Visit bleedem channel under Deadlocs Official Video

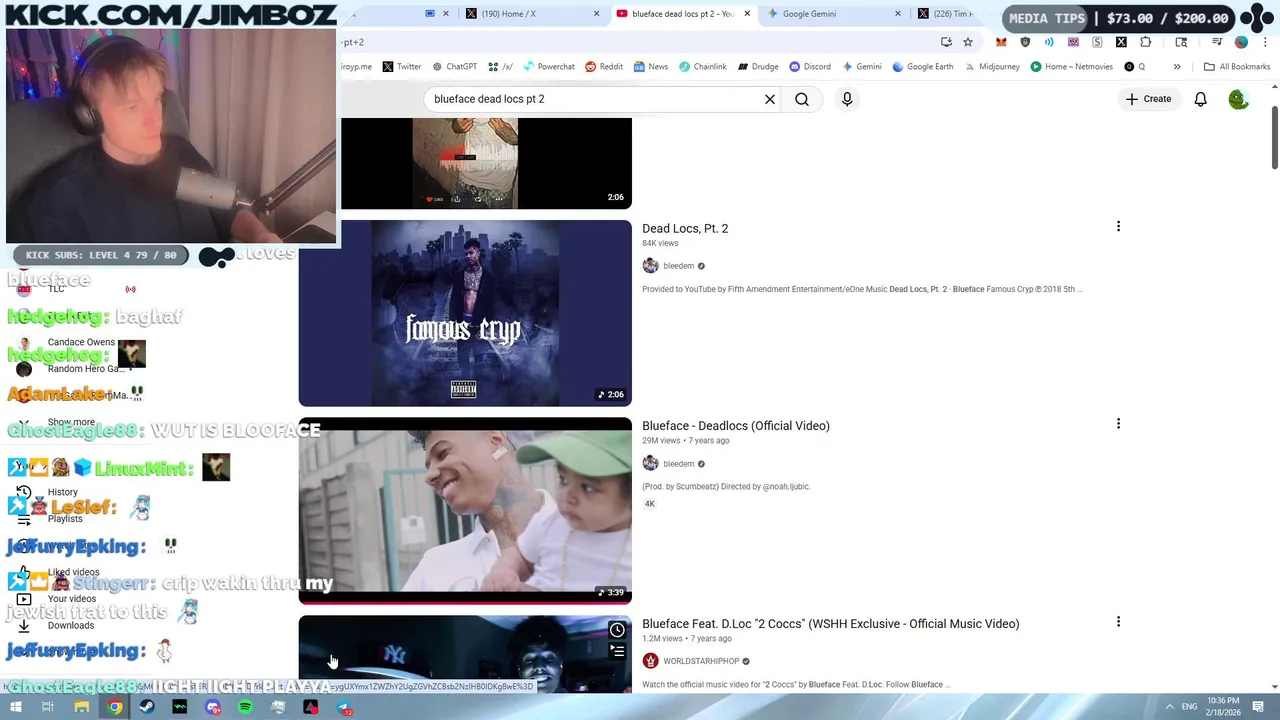pyautogui.click(x=678, y=464)
